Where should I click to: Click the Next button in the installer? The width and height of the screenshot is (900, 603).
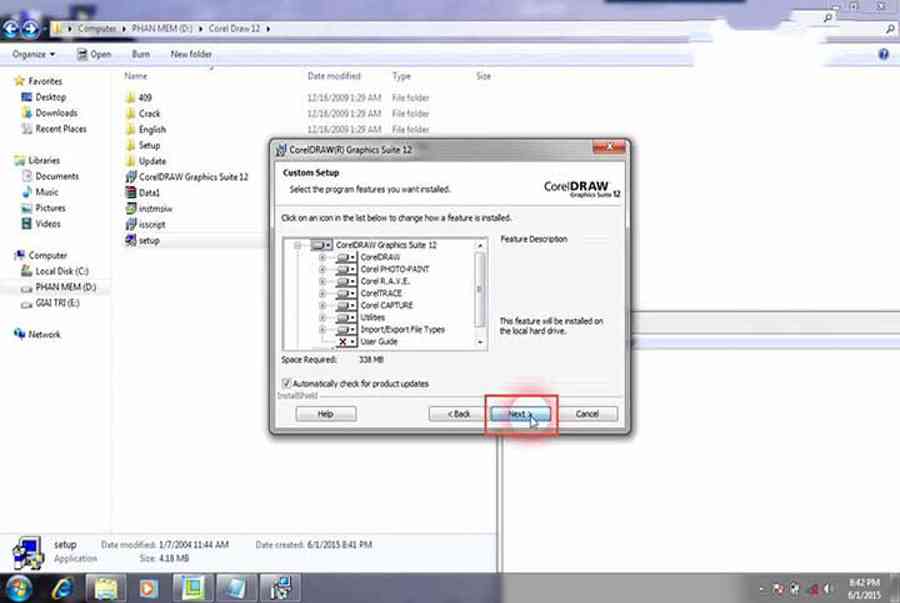[x=519, y=413]
